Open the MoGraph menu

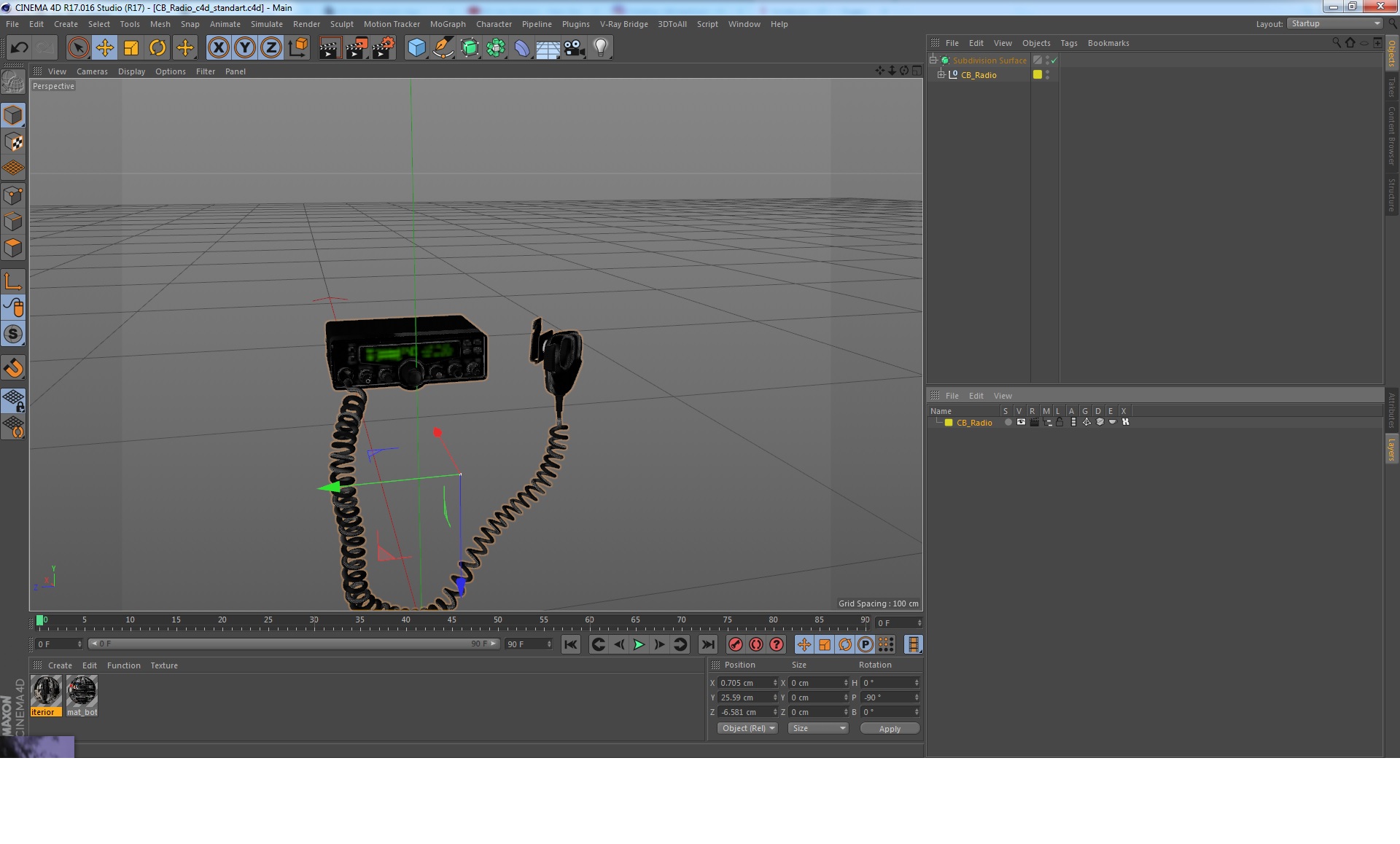pyautogui.click(x=447, y=24)
